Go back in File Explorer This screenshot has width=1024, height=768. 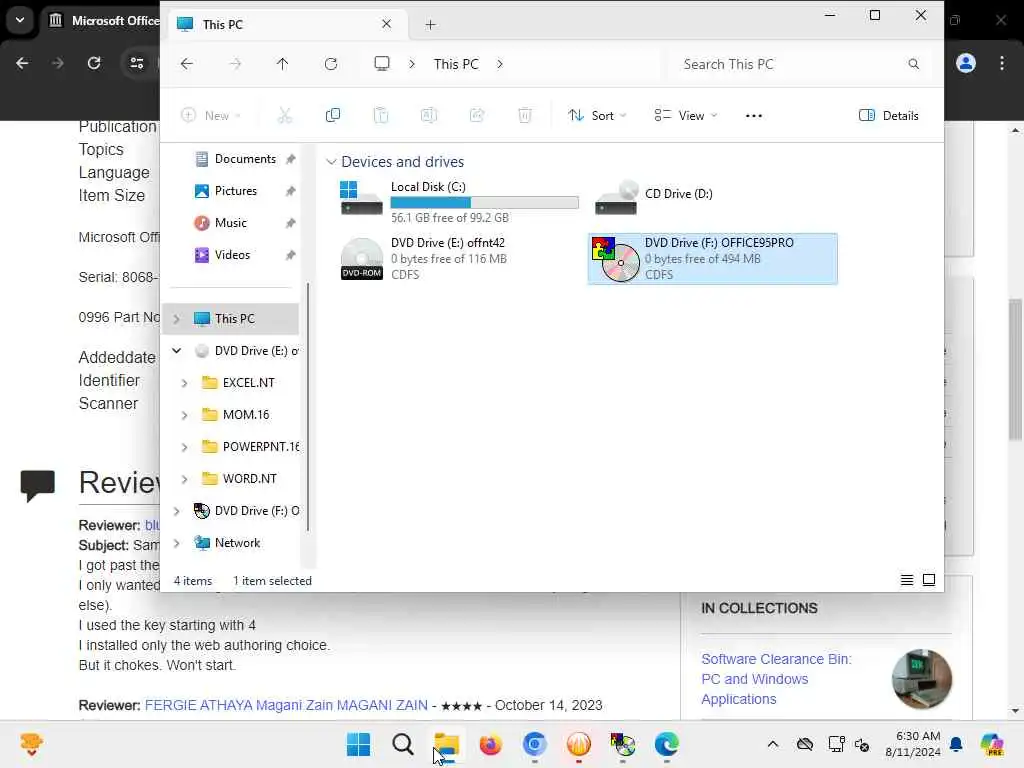tap(187, 64)
